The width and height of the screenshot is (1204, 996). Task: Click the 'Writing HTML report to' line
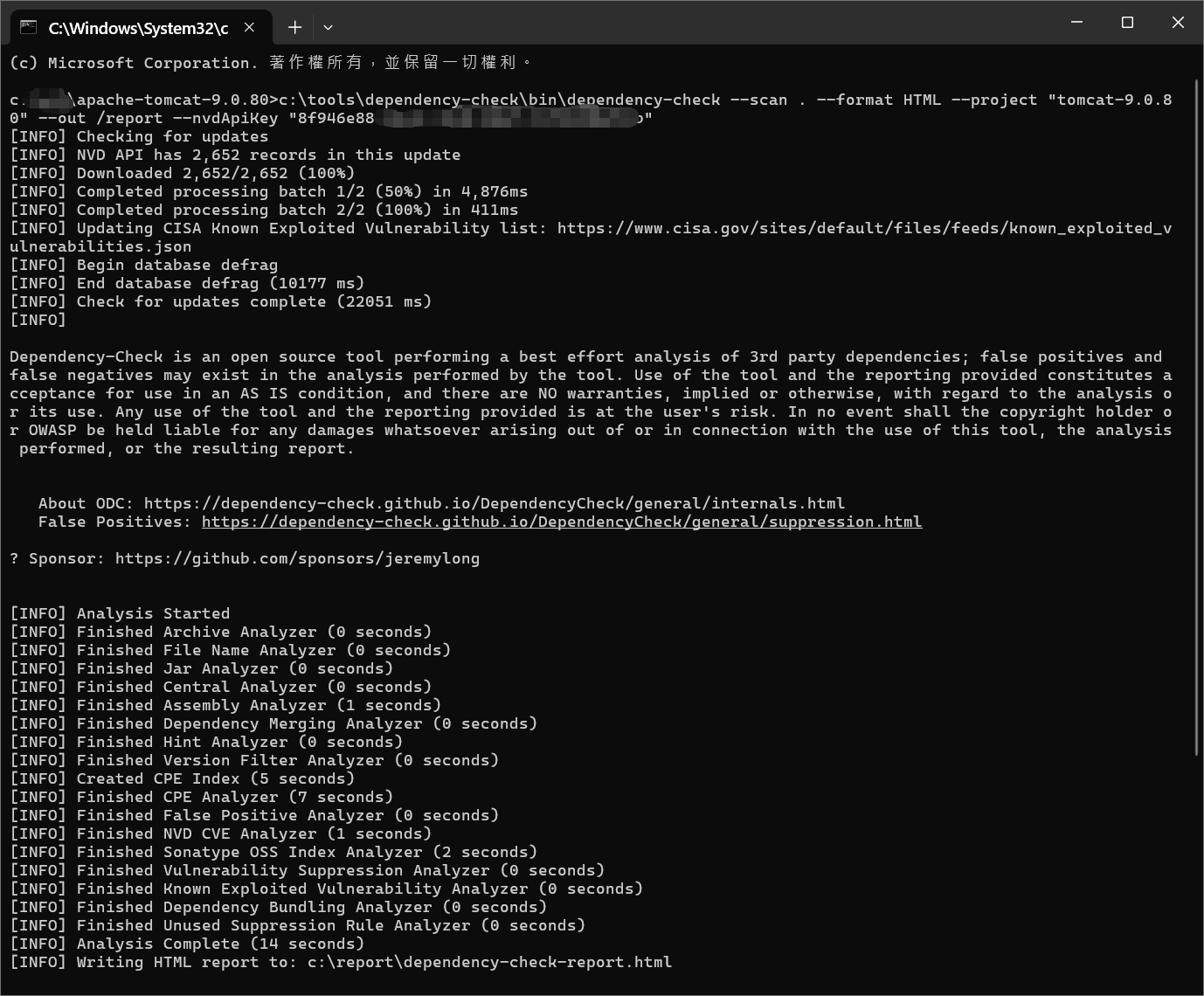[341, 962]
